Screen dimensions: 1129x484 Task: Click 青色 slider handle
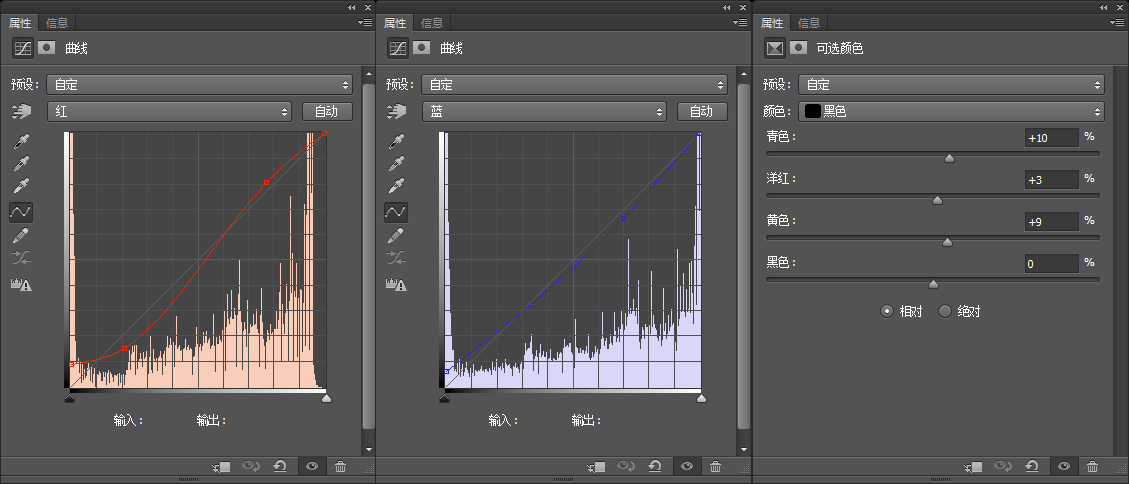(949, 158)
